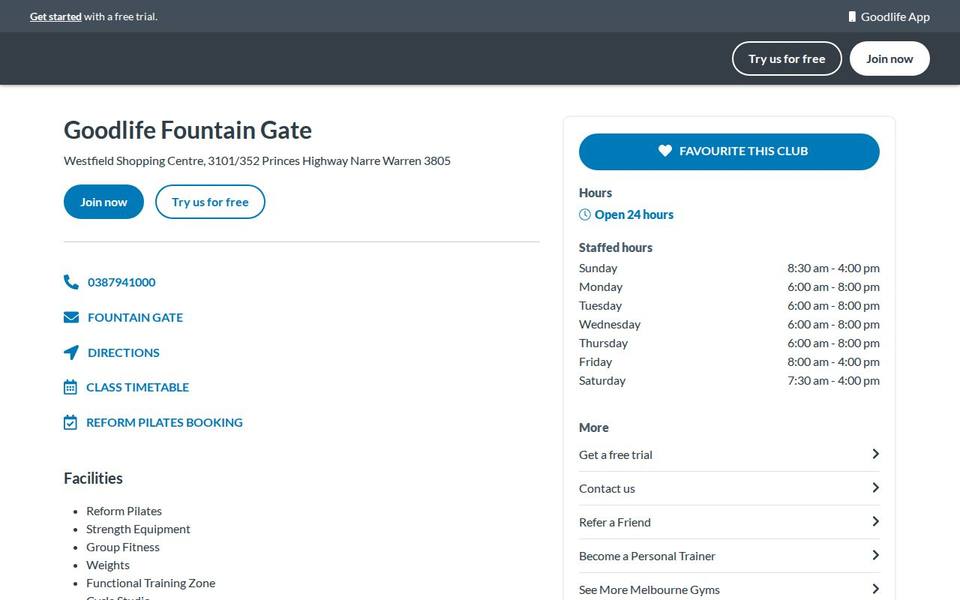960x600 pixels.
Task: Click the Monday staffed hours row
Action: 729,287
